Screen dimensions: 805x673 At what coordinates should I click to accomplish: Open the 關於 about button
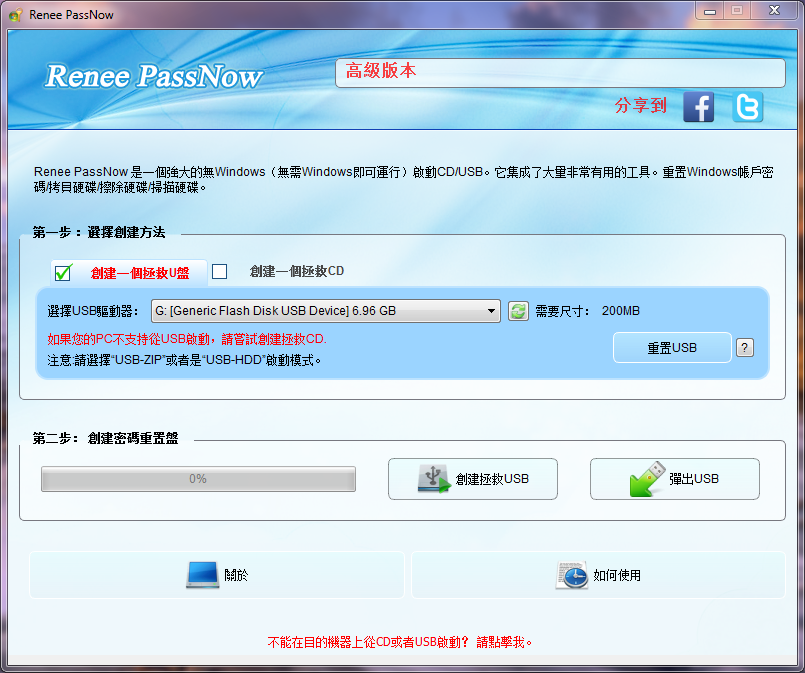(x=217, y=575)
